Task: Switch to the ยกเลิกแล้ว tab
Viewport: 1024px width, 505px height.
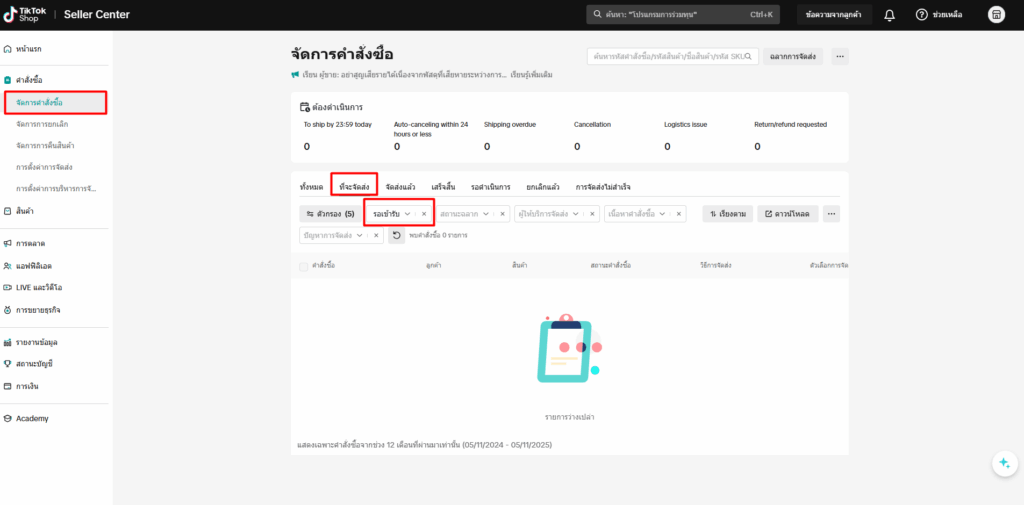Action: [542, 187]
